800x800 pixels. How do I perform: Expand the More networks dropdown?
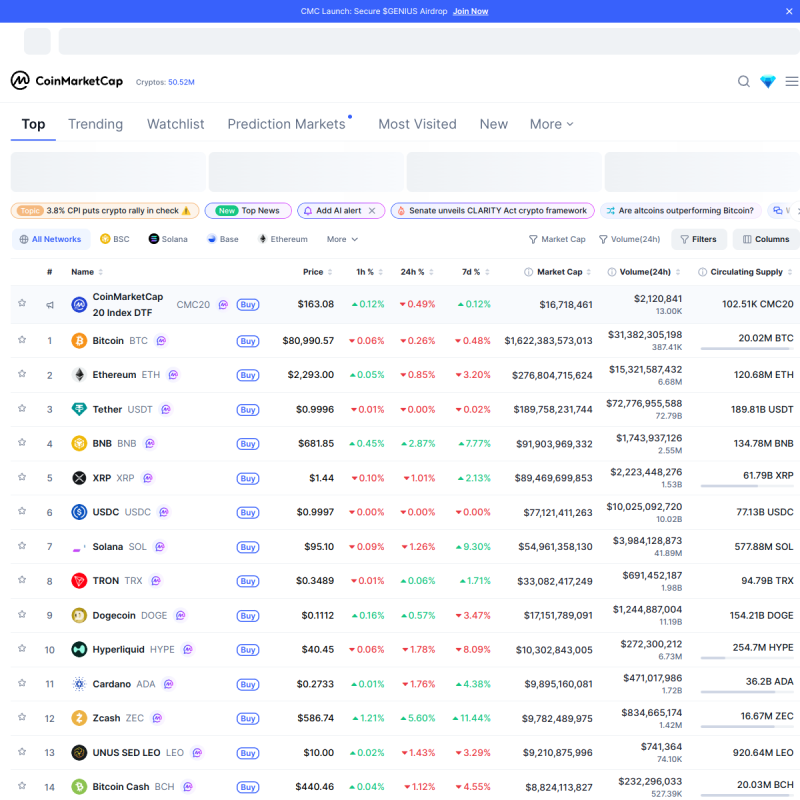(342, 239)
